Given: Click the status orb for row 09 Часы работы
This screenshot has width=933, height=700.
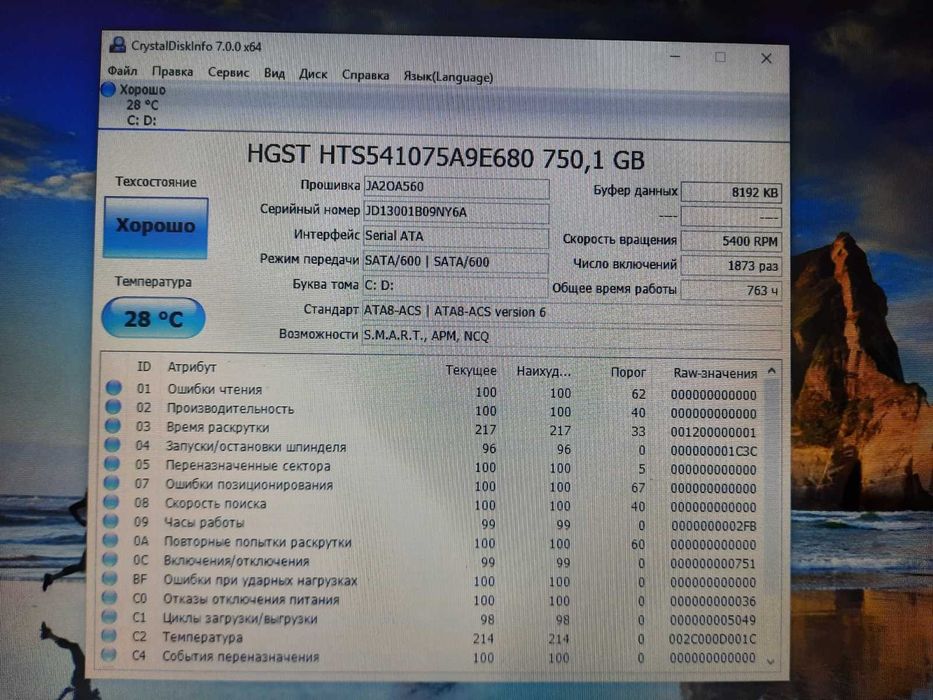Looking at the screenshot, I should pyautogui.click(x=110, y=521).
